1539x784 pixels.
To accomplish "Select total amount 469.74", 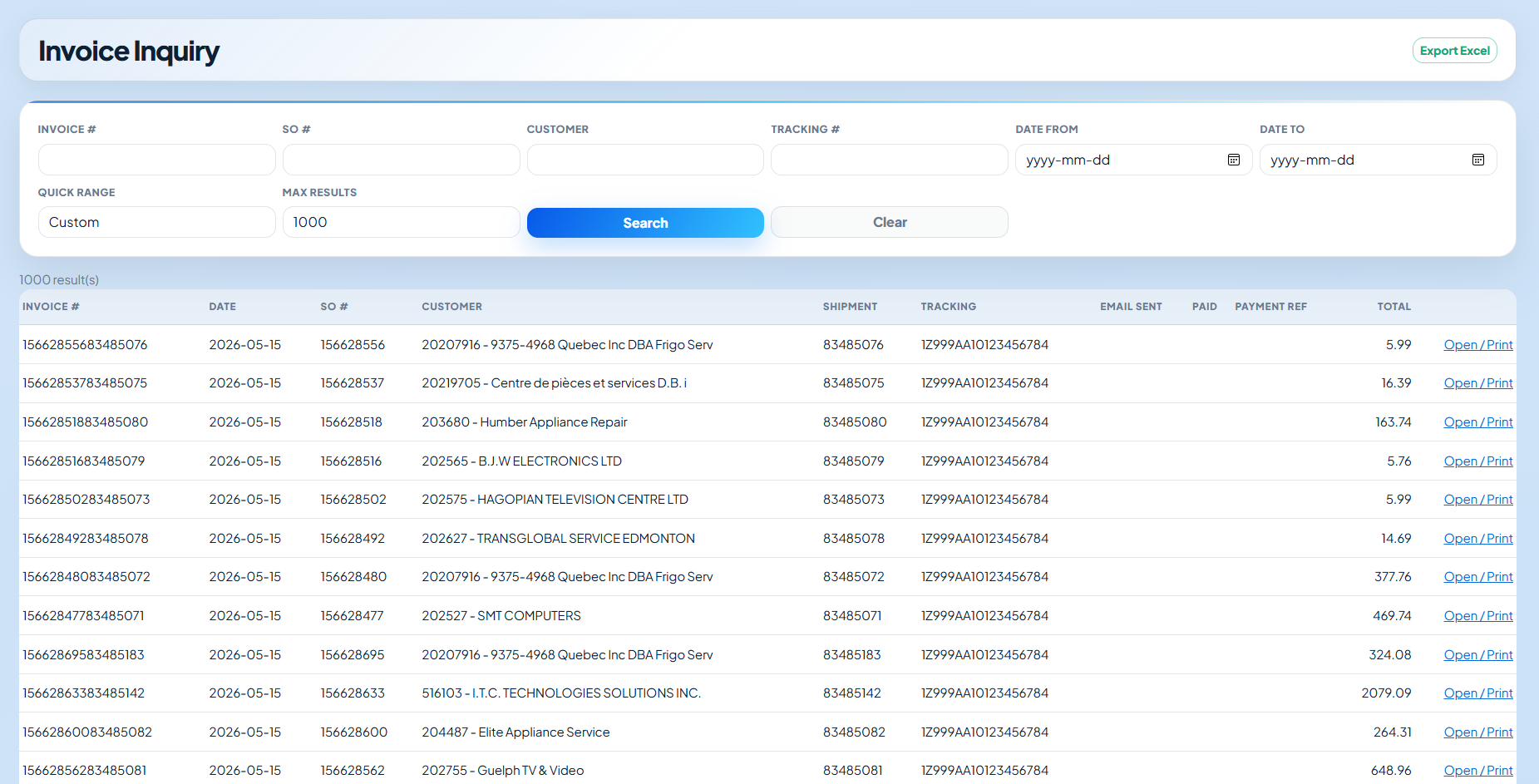I will 1392,616.
